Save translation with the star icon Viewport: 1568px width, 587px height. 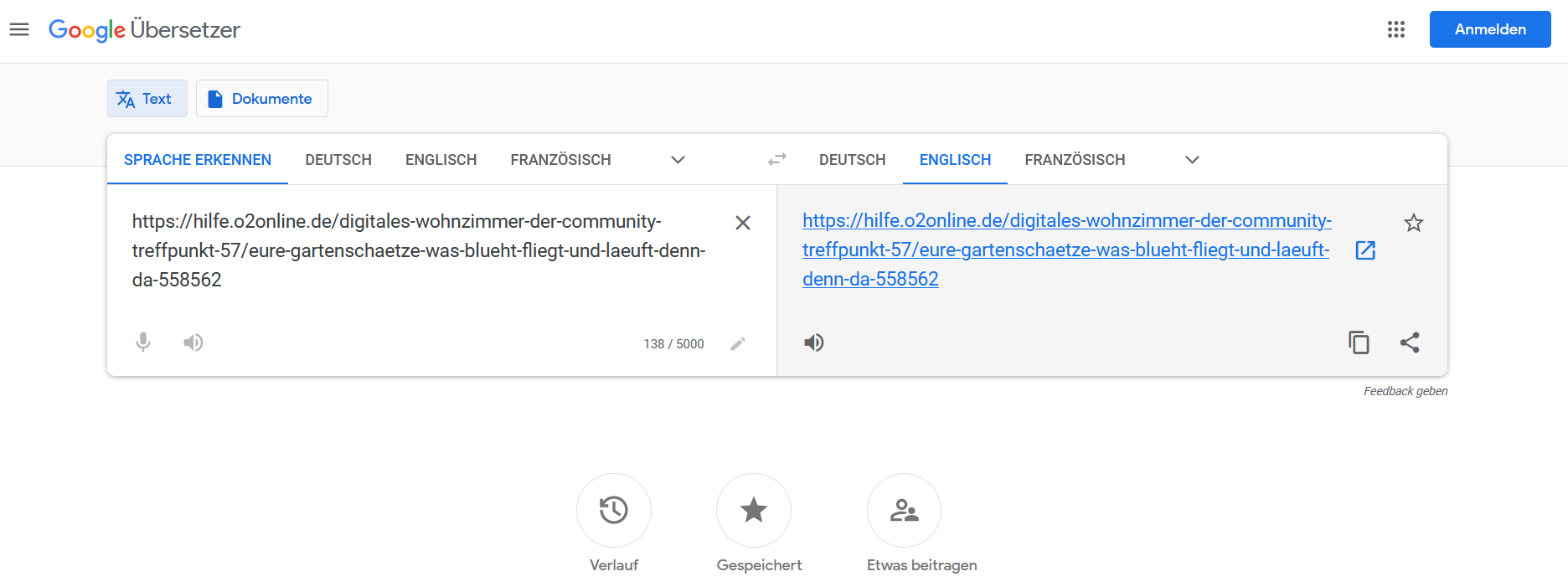pyautogui.click(x=1414, y=223)
